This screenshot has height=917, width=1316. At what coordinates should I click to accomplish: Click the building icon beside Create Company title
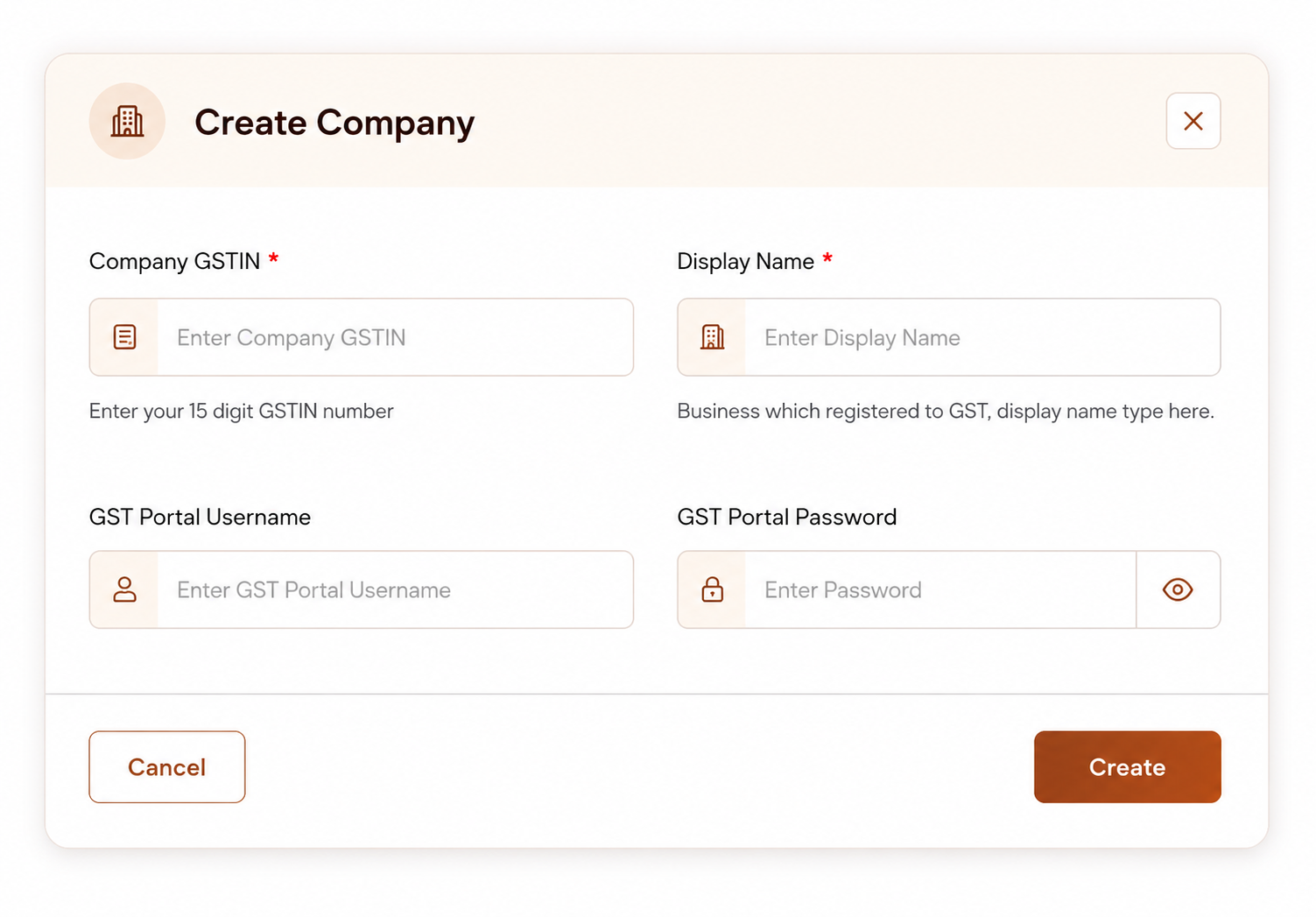click(127, 121)
